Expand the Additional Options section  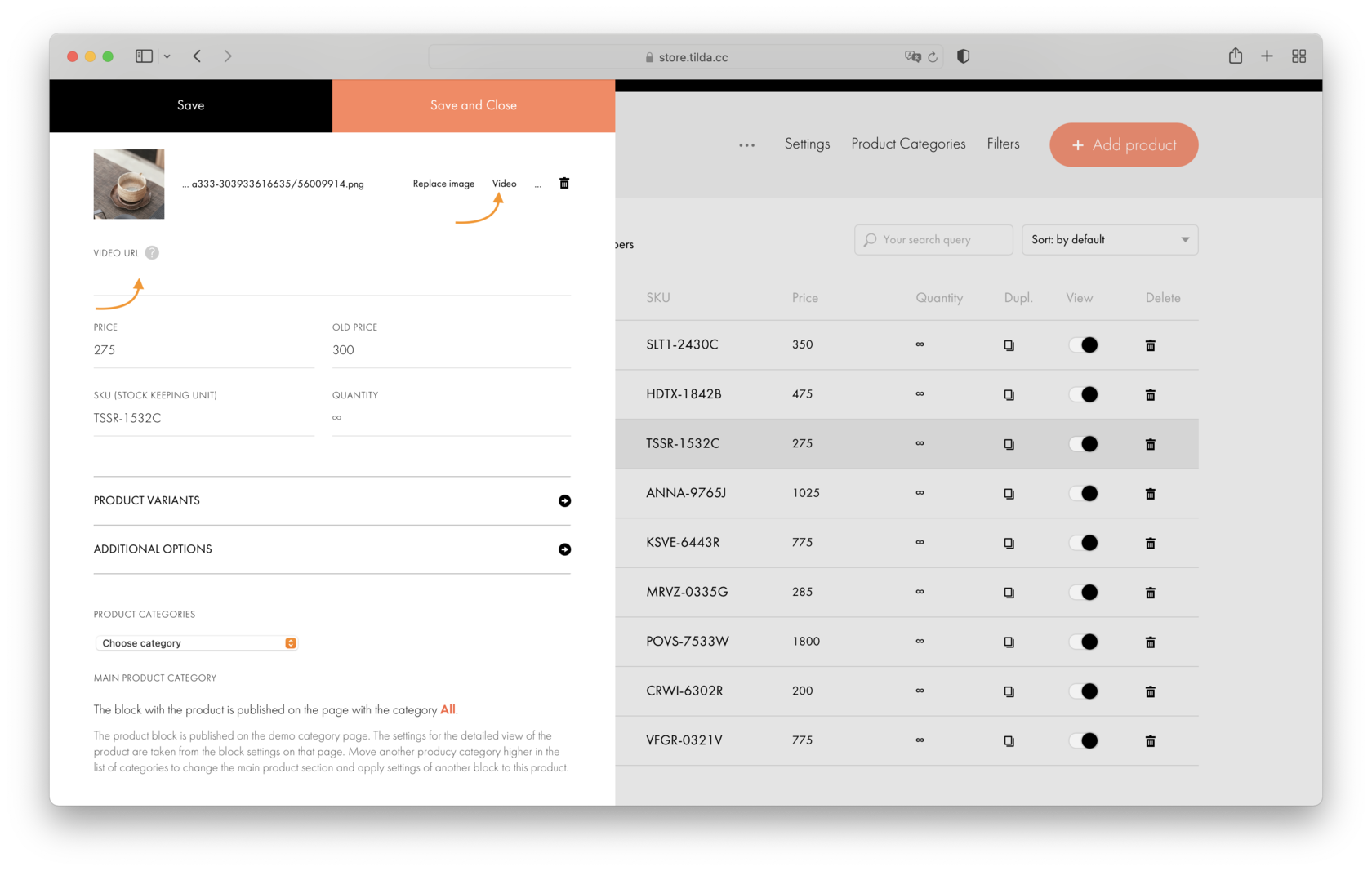coord(332,549)
